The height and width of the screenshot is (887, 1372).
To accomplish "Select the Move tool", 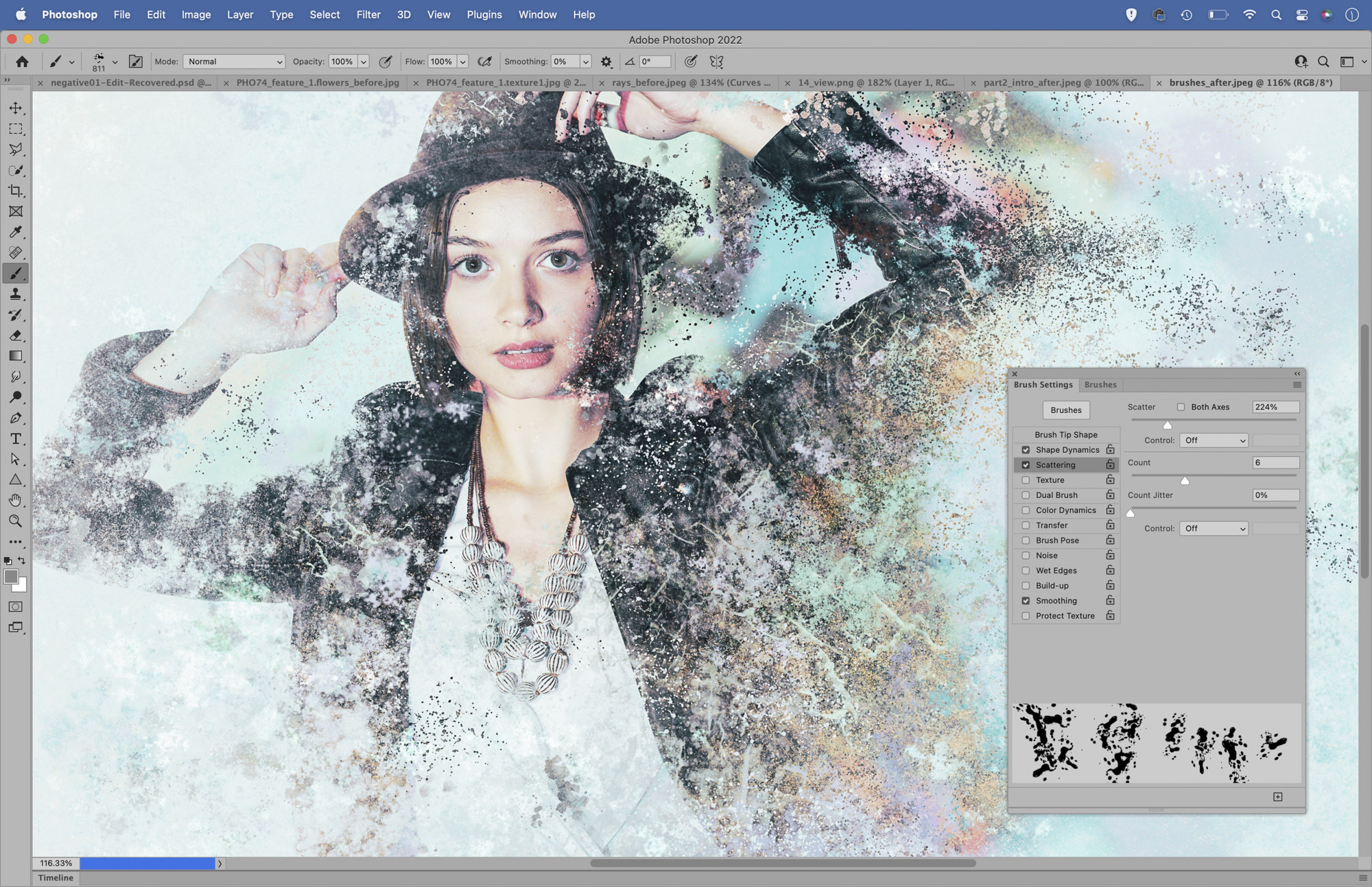I will [x=16, y=107].
